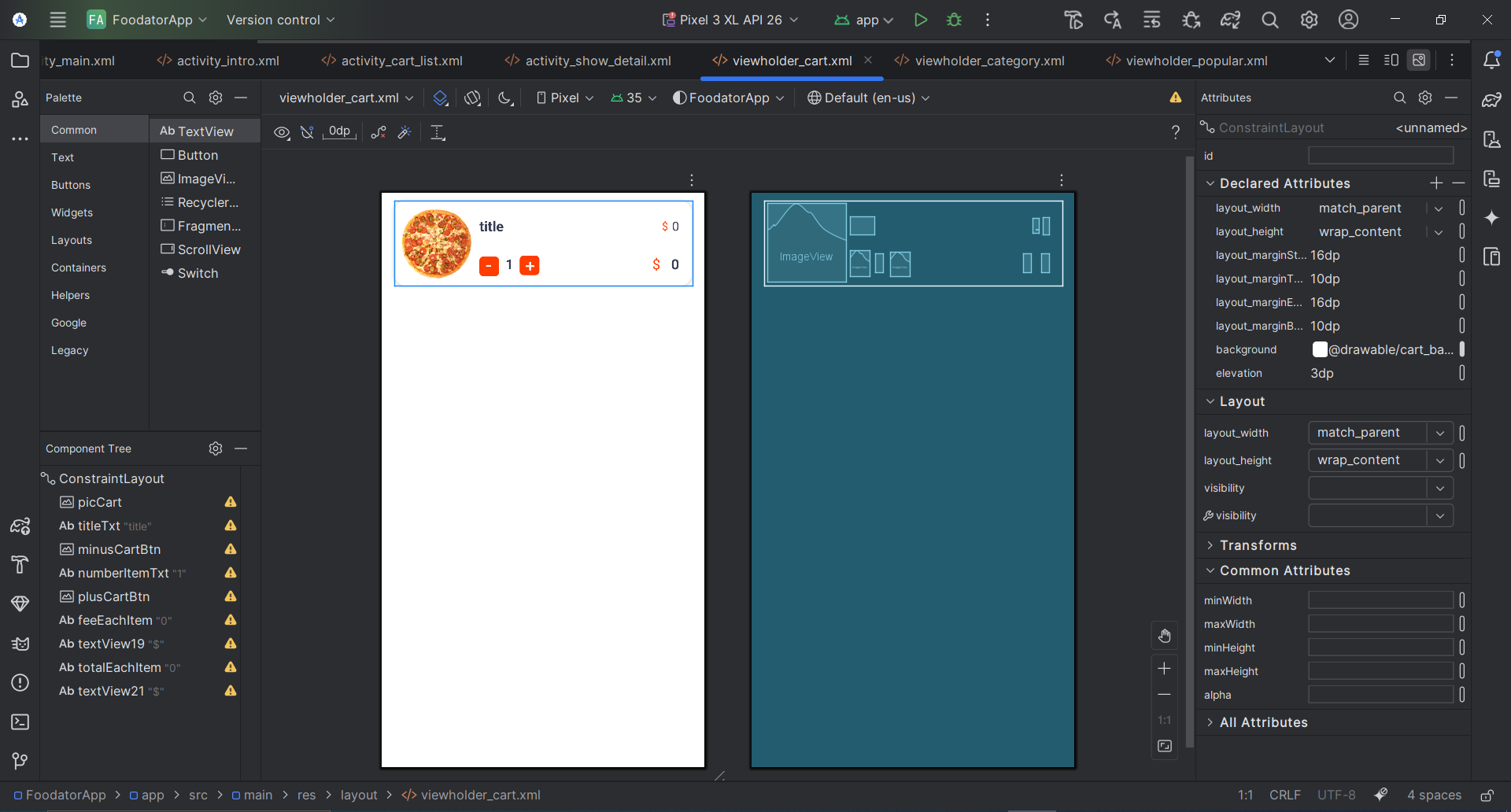Open the Terminal tool window
Viewport: 1511px width, 812px height.
[x=20, y=722]
